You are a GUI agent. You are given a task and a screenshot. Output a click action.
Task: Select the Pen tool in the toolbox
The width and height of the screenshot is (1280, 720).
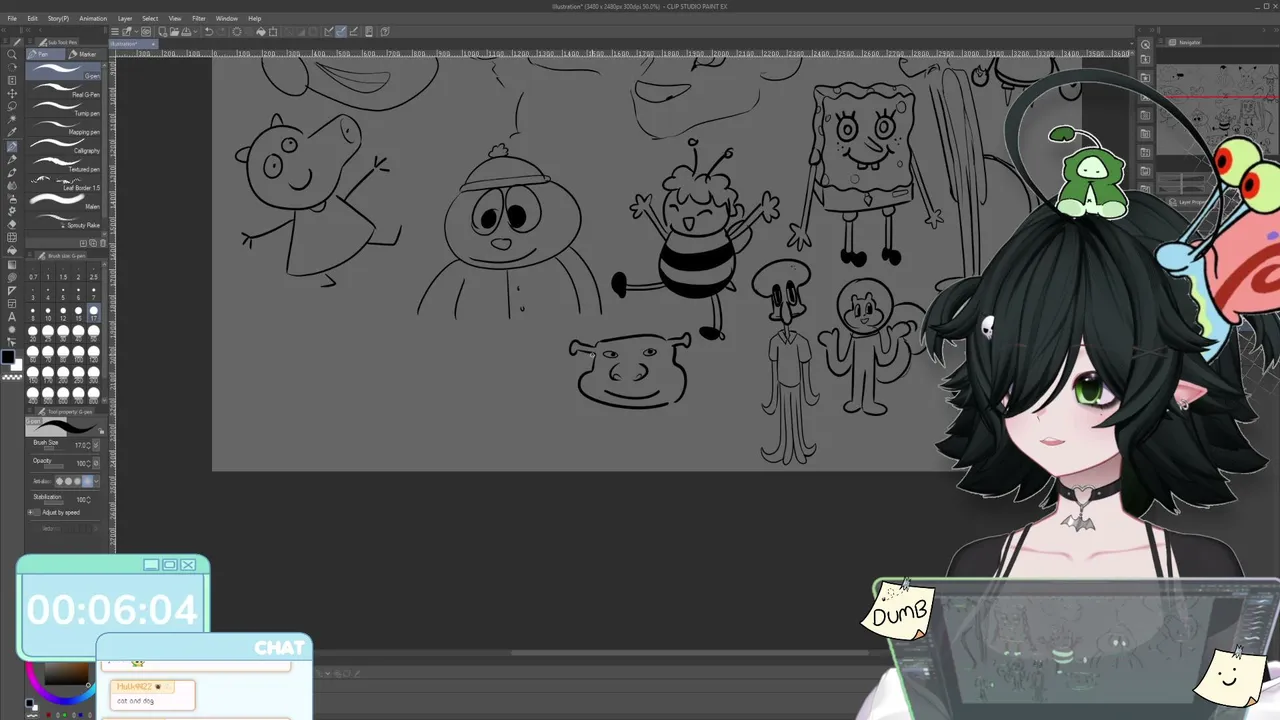pos(12,147)
